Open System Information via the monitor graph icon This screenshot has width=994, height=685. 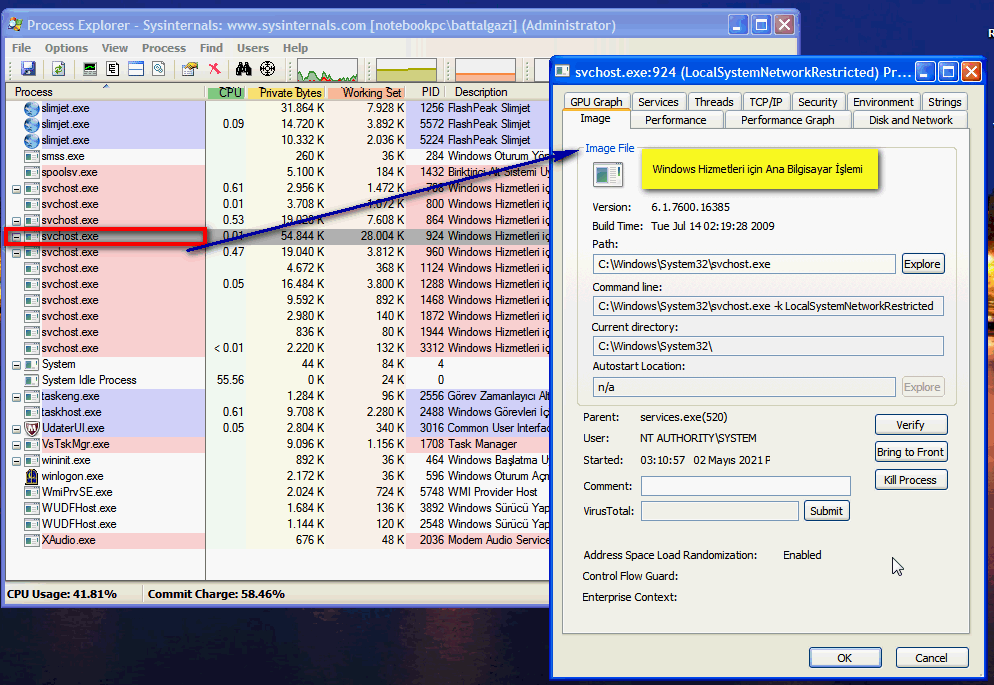(90, 69)
